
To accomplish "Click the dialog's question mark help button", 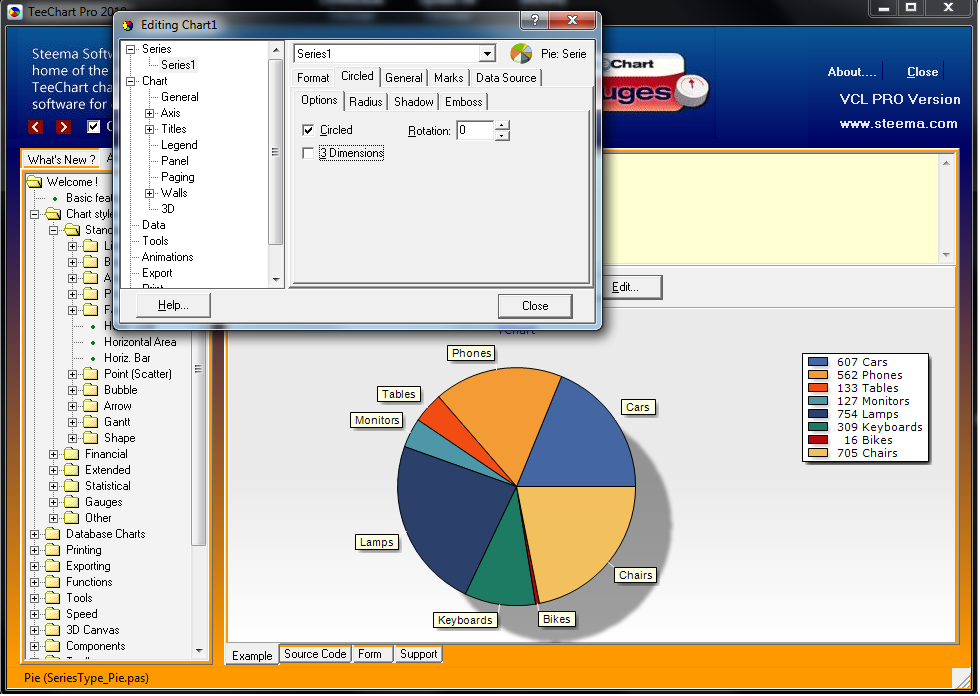I will pos(534,21).
